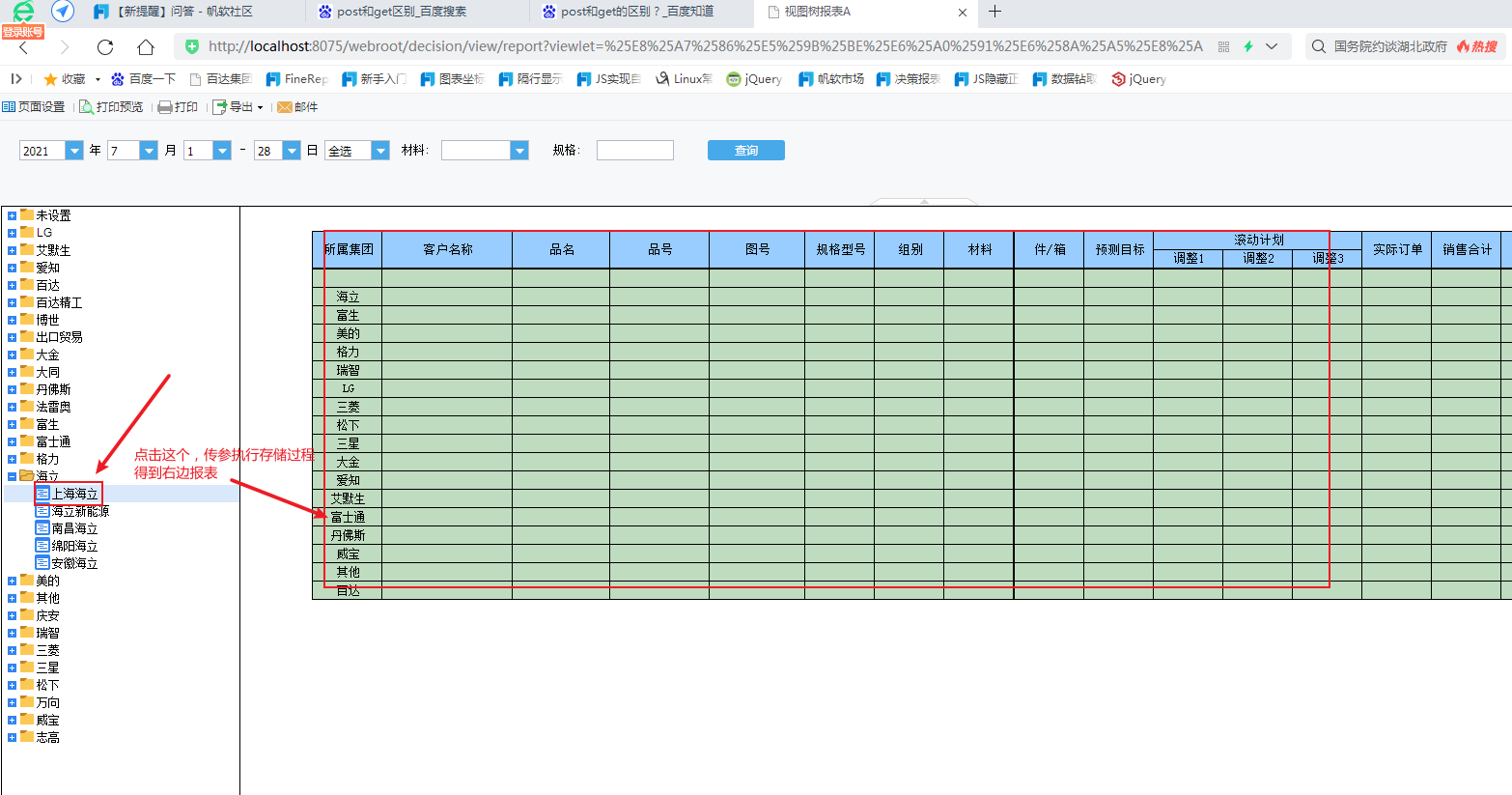Click the 打印预览 print preview toolbar item
Screen dimensions: 1512x795
point(111,107)
